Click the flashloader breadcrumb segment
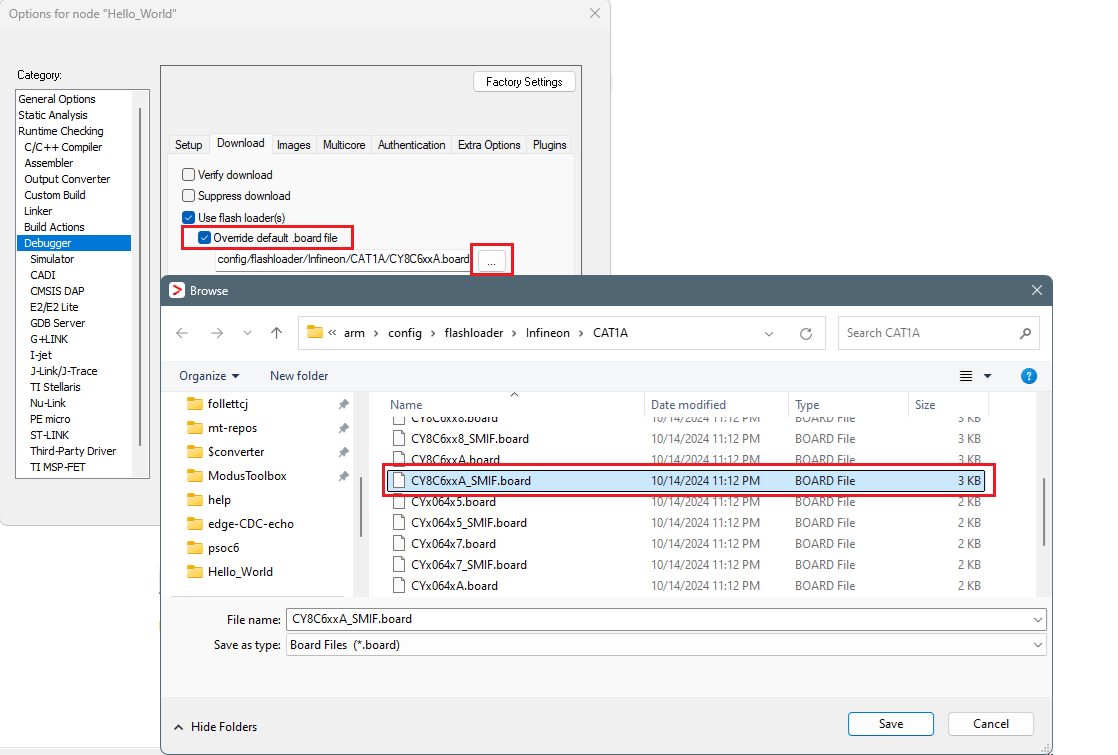Viewport: 1118px width, 755px height. coord(473,333)
